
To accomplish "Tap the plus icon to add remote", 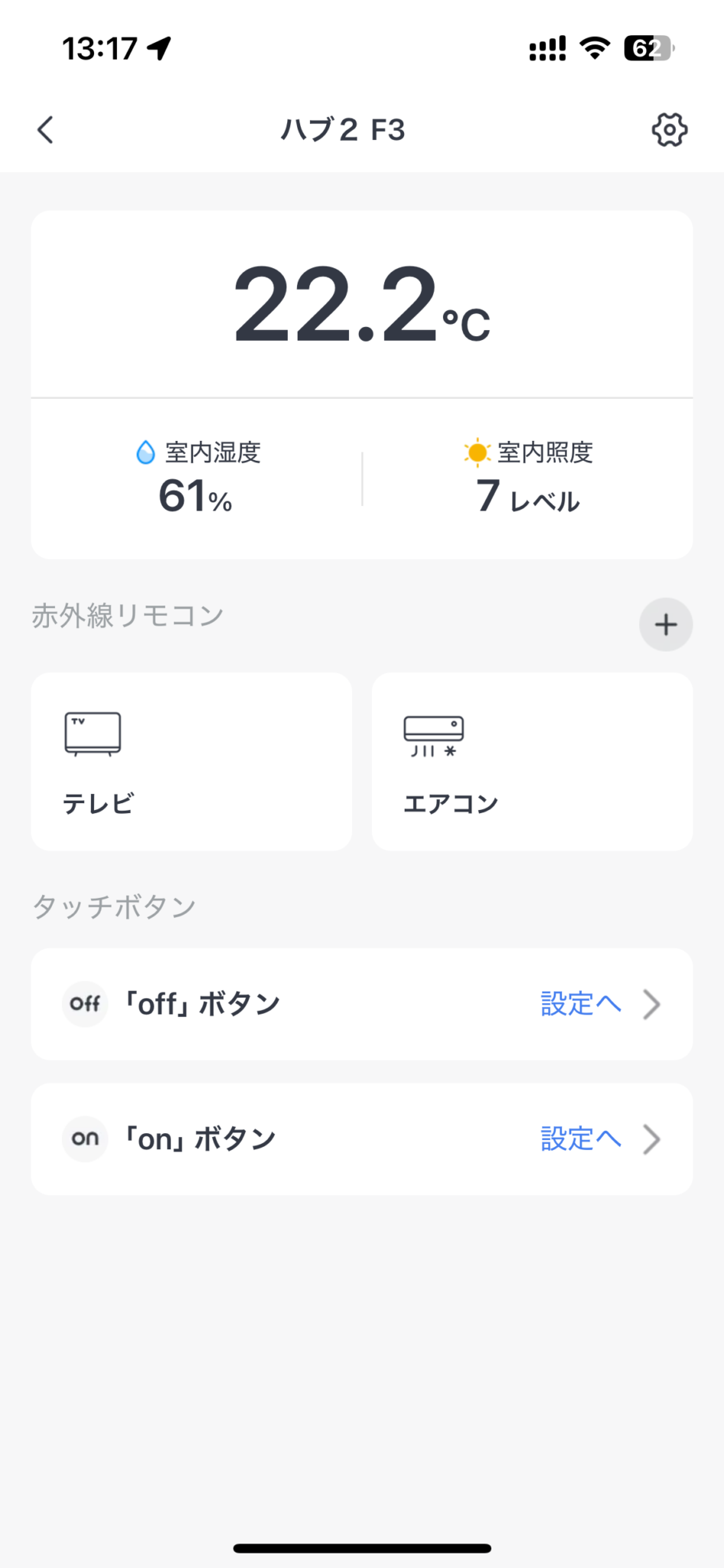I will (666, 624).
